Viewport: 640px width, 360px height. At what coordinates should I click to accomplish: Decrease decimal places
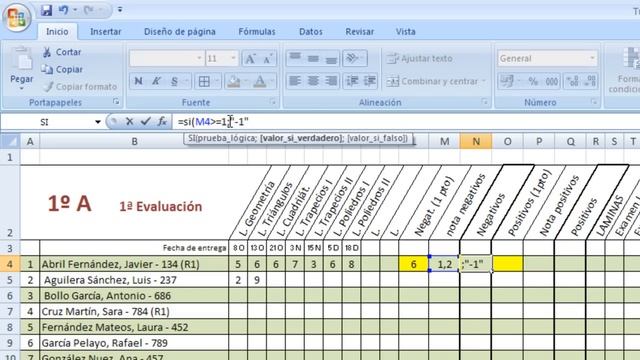[590, 81]
